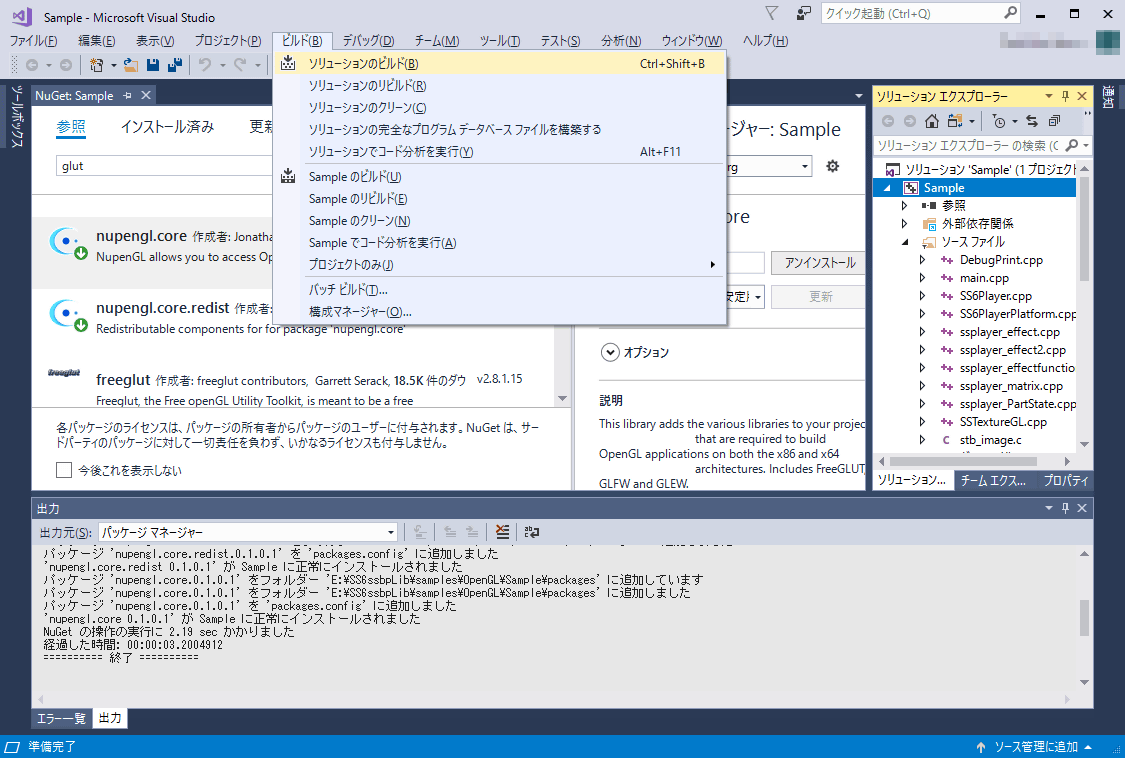The image size is (1125, 758).
Task: Click the Quick Launch magnifier icon
Action: [x=1010, y=13]
